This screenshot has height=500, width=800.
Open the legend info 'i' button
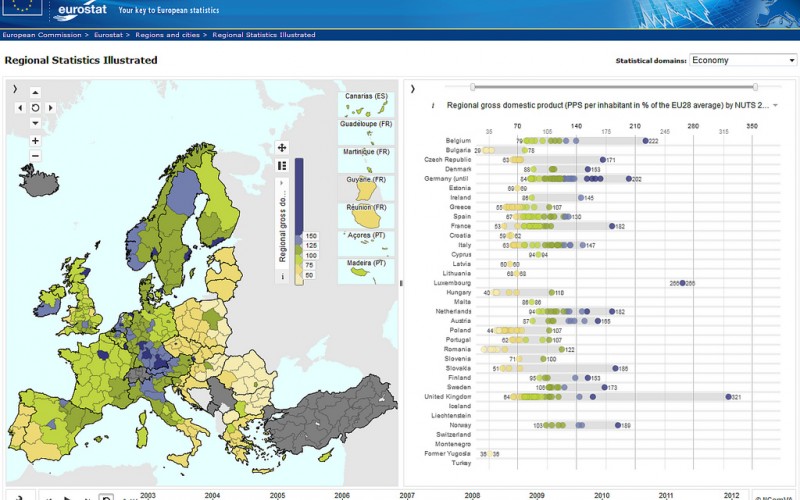pos(282,277)
